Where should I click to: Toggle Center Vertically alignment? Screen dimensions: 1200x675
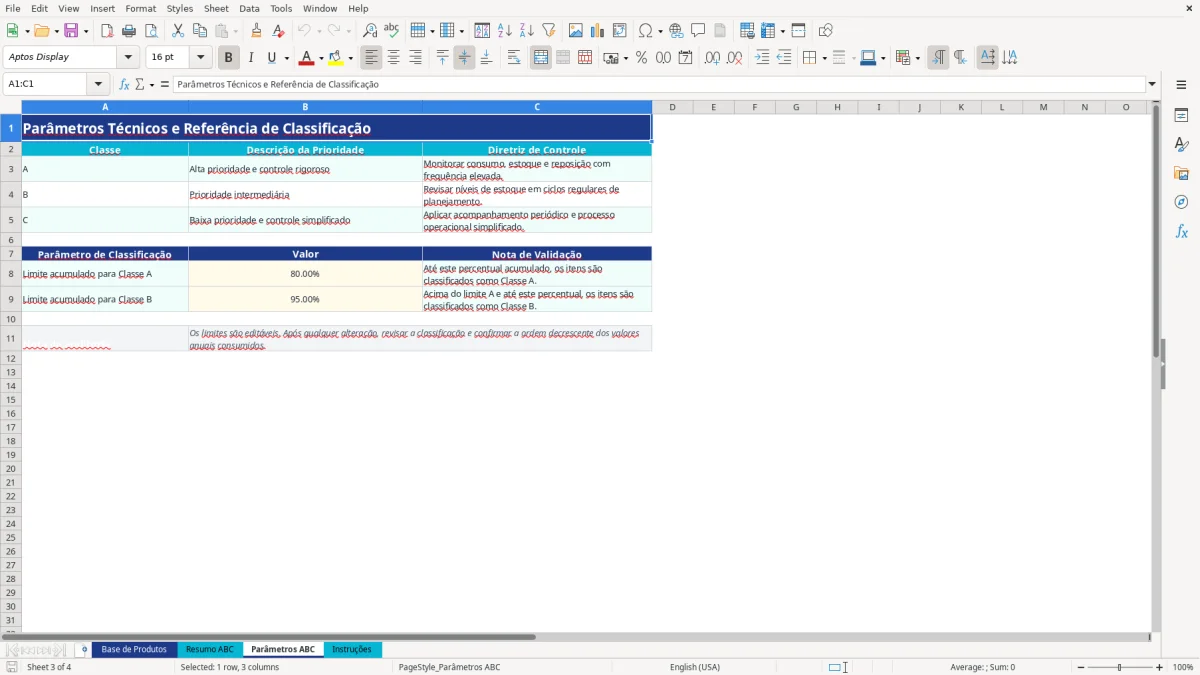pos(464,58)
